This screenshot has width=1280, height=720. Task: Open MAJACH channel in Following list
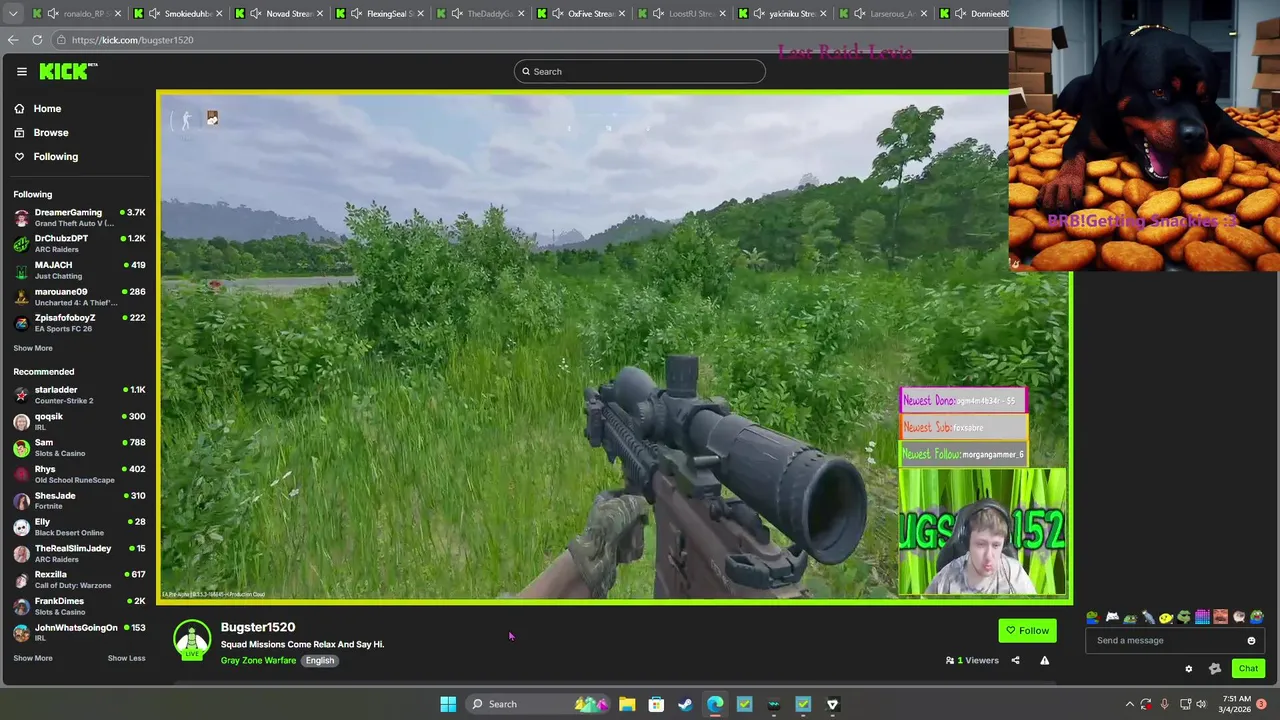pos(80,270)
